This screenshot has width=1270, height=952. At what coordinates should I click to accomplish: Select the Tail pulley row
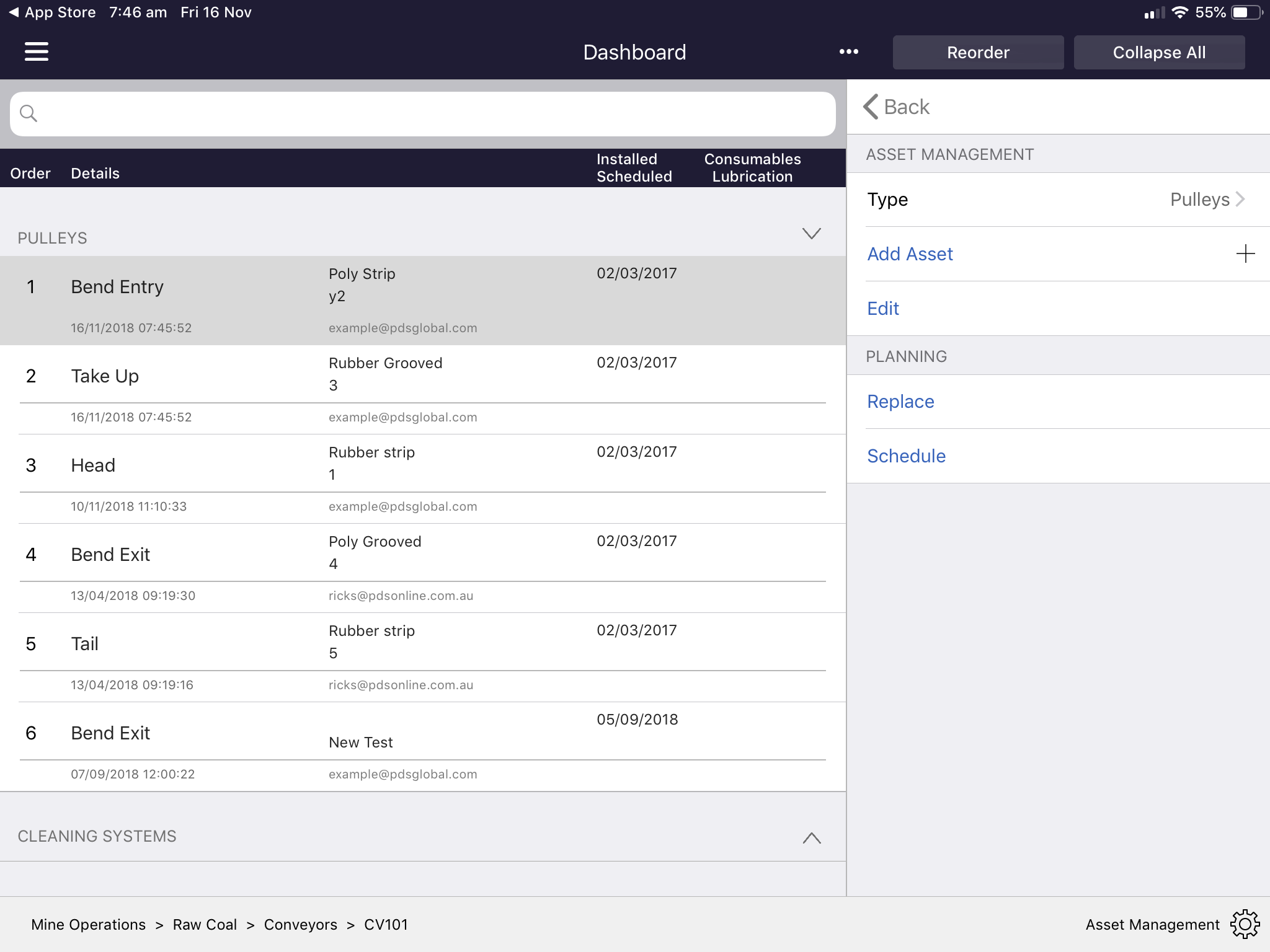pos(423,658)
